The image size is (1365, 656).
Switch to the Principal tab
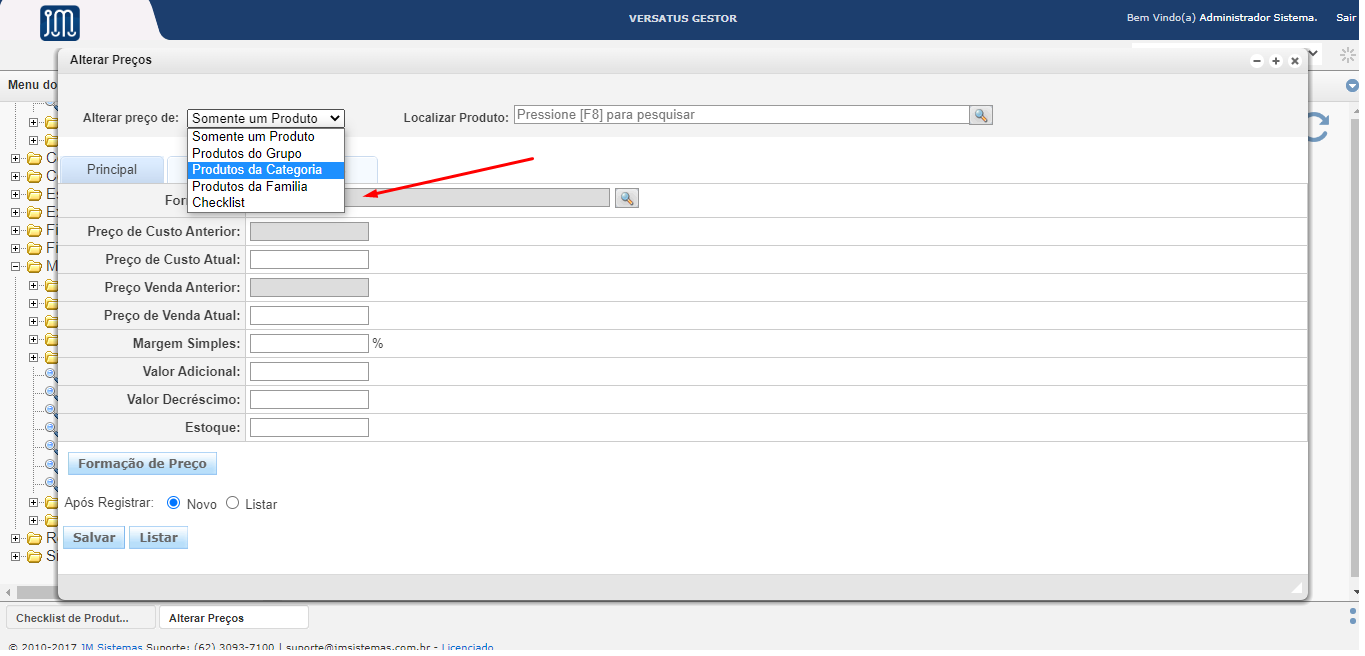pyautogui.click(x=112, y=169)
